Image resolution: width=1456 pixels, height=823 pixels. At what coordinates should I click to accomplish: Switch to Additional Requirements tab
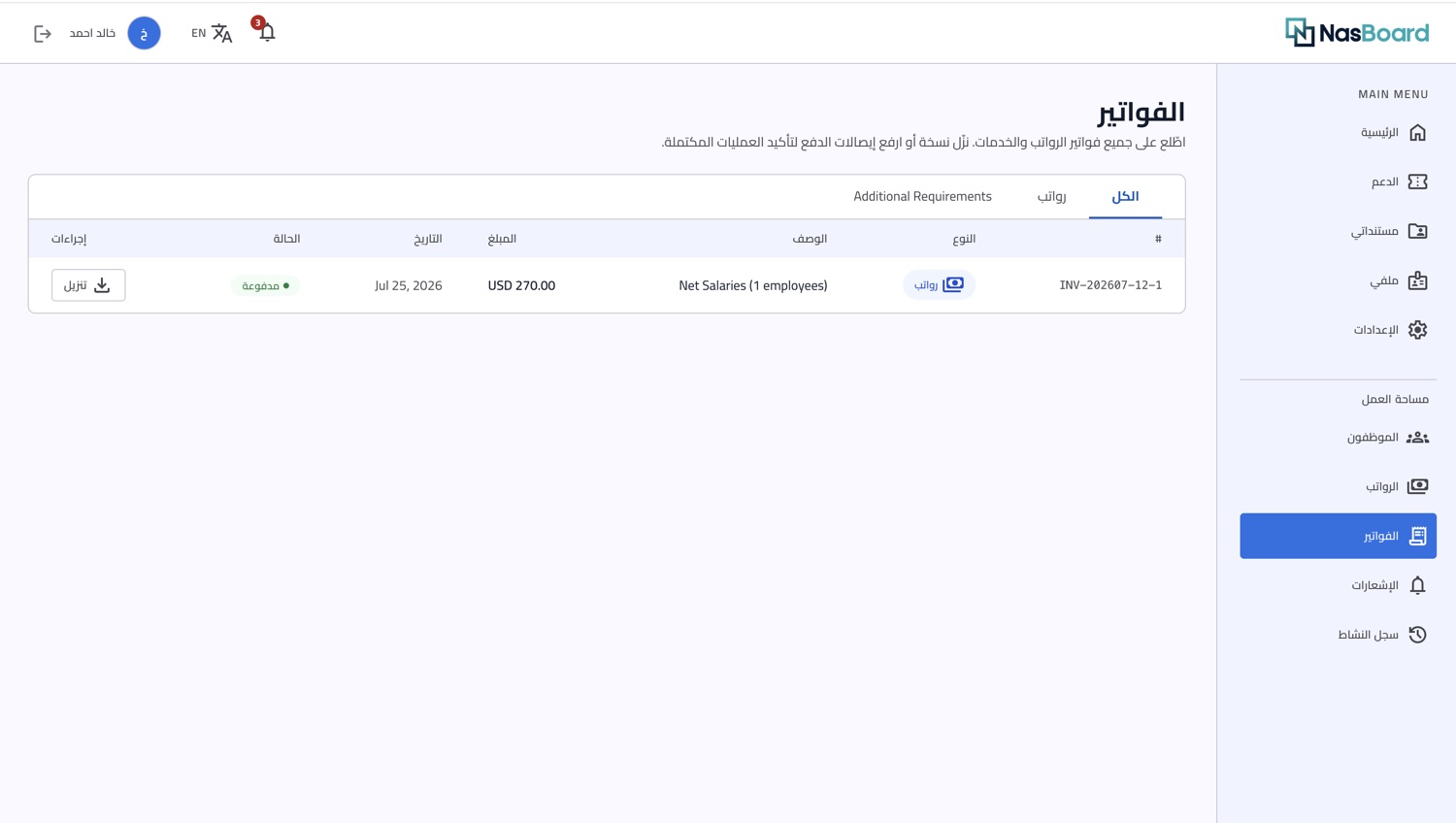click(x=922, y=196)
